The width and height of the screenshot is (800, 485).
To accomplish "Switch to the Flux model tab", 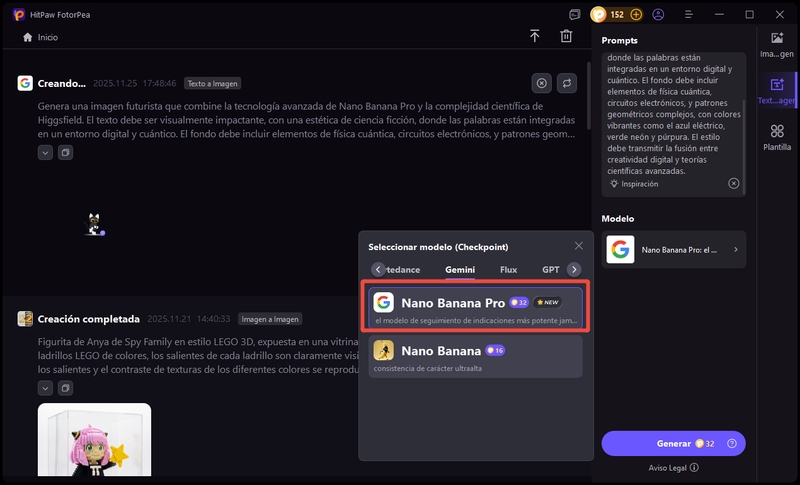I will [508, 269].
